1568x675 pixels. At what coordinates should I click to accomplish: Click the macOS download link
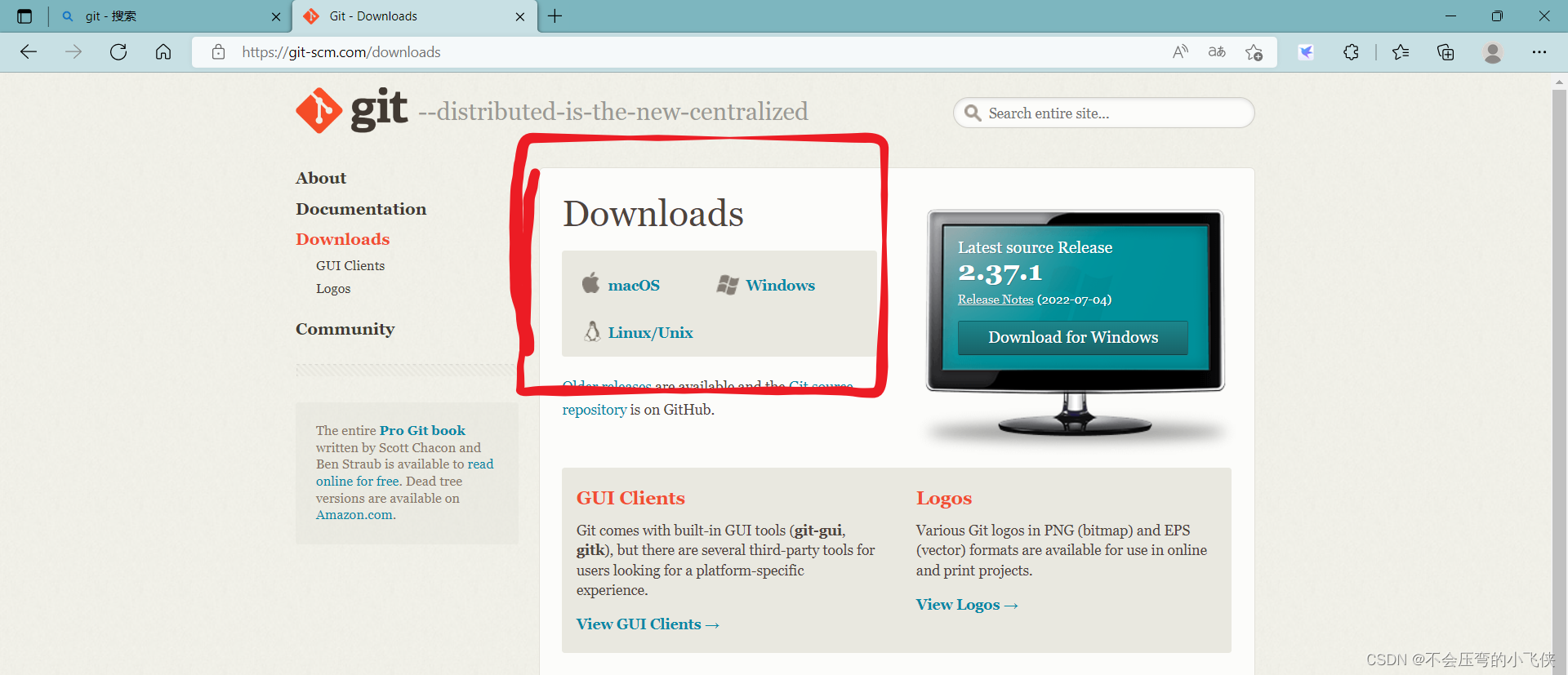(634, 285)
